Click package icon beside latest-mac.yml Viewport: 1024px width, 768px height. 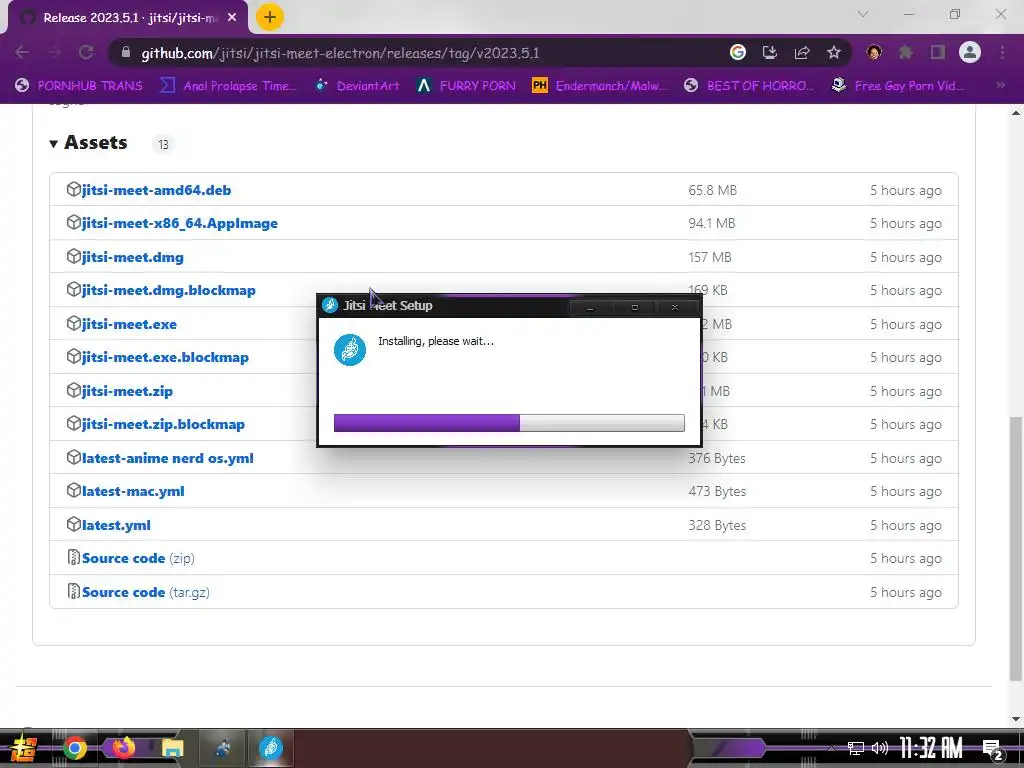click(73, 490)
